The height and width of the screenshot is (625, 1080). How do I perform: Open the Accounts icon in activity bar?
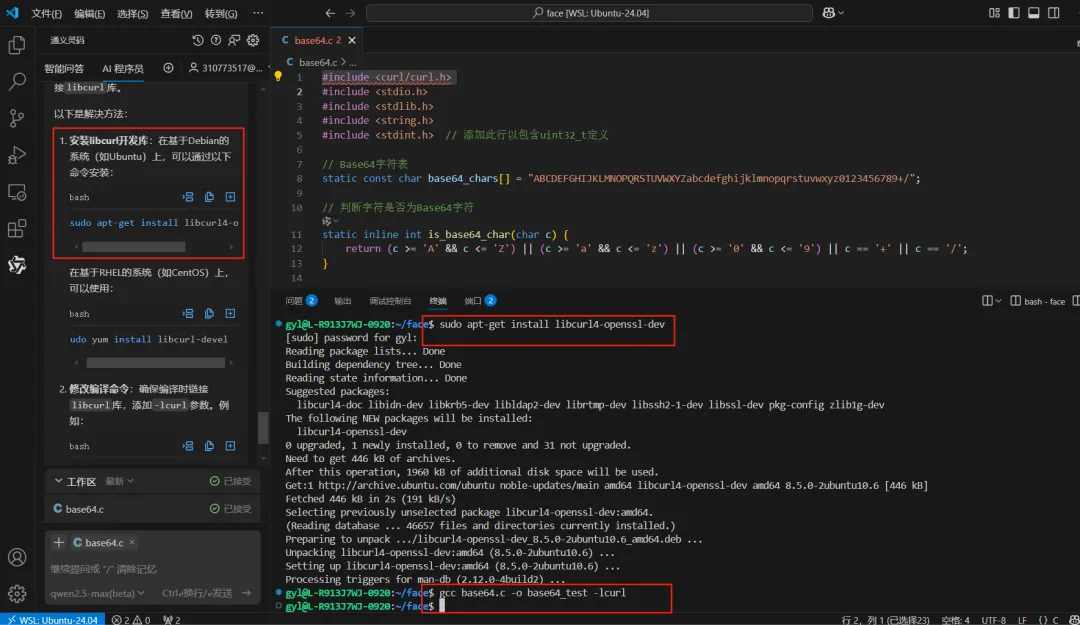coord(17,557)
